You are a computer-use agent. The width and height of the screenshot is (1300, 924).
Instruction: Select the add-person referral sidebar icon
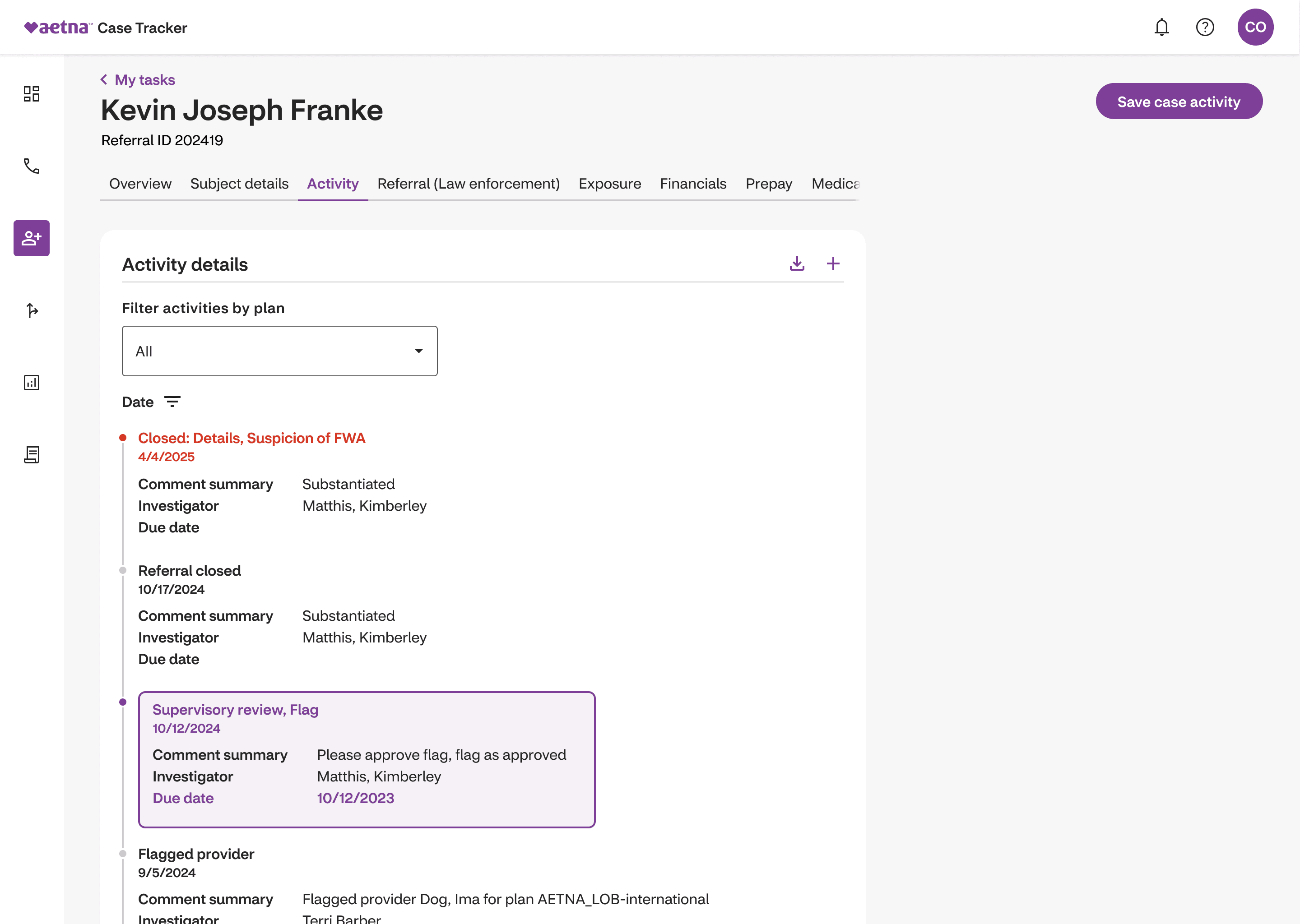point(31,238)
